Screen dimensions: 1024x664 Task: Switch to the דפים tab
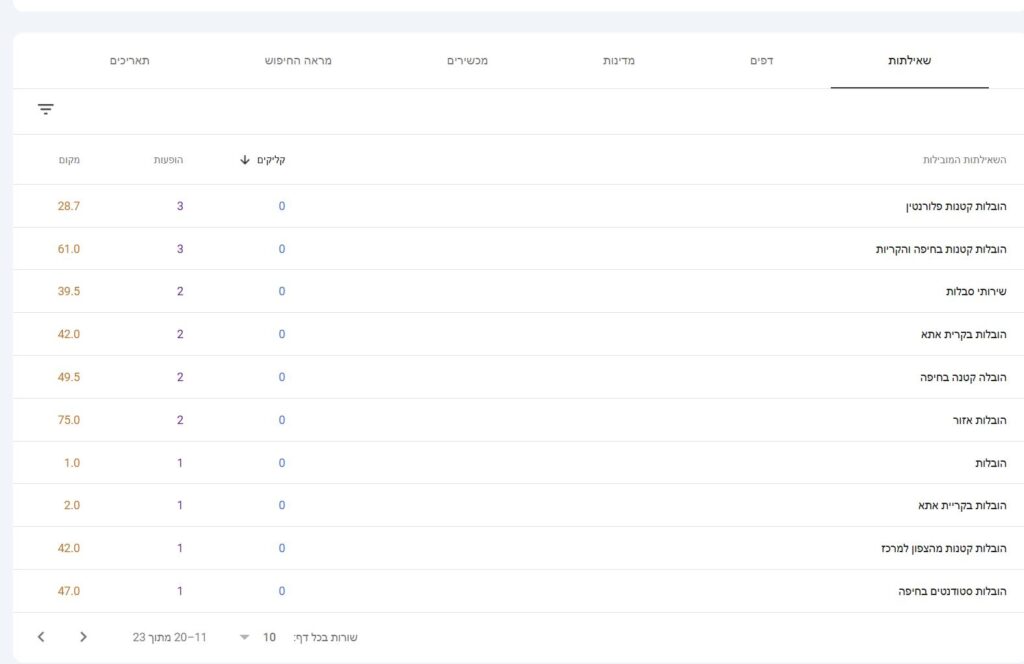pyautogui.click(x=762, y=61)
